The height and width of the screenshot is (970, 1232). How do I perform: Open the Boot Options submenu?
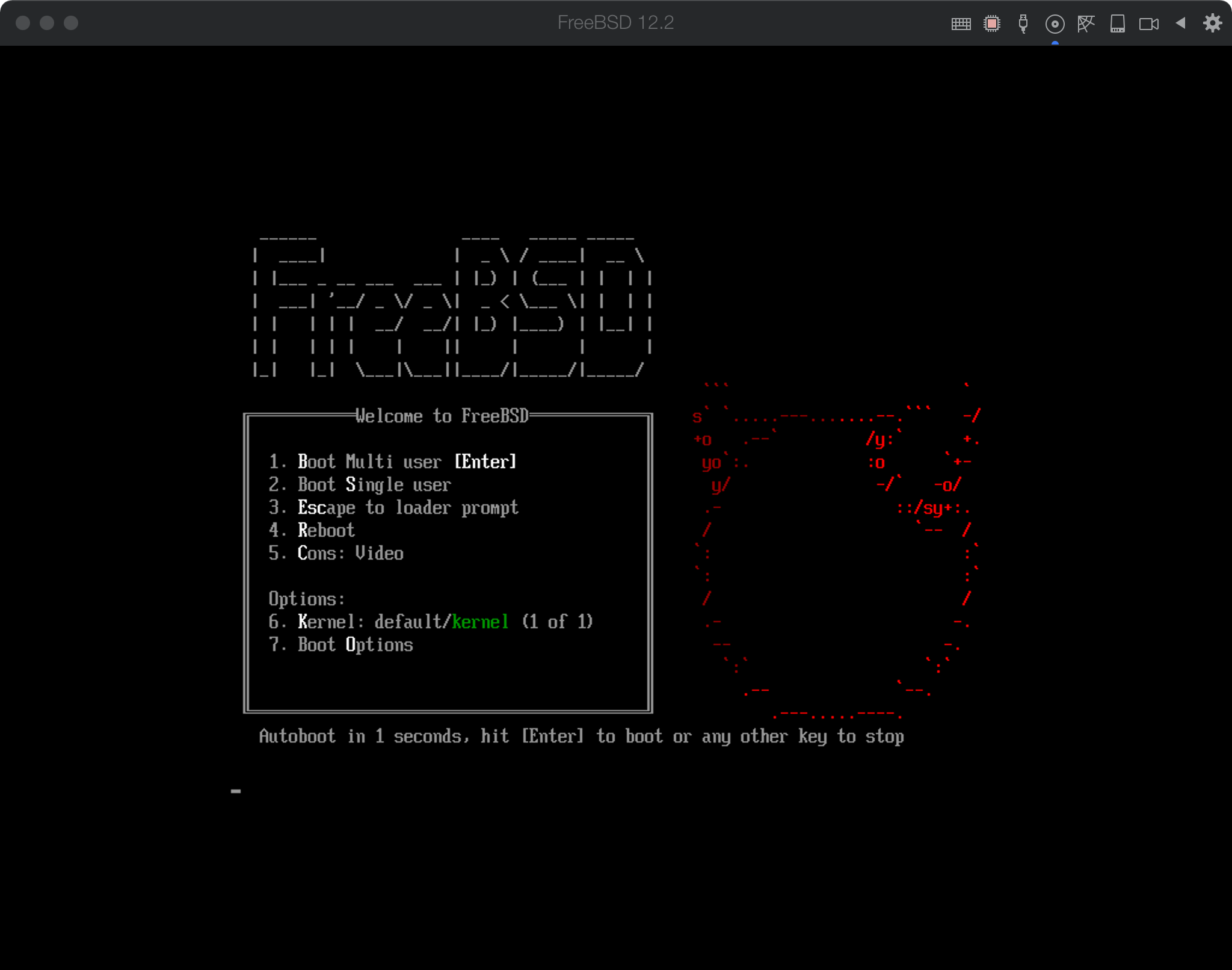340,644
